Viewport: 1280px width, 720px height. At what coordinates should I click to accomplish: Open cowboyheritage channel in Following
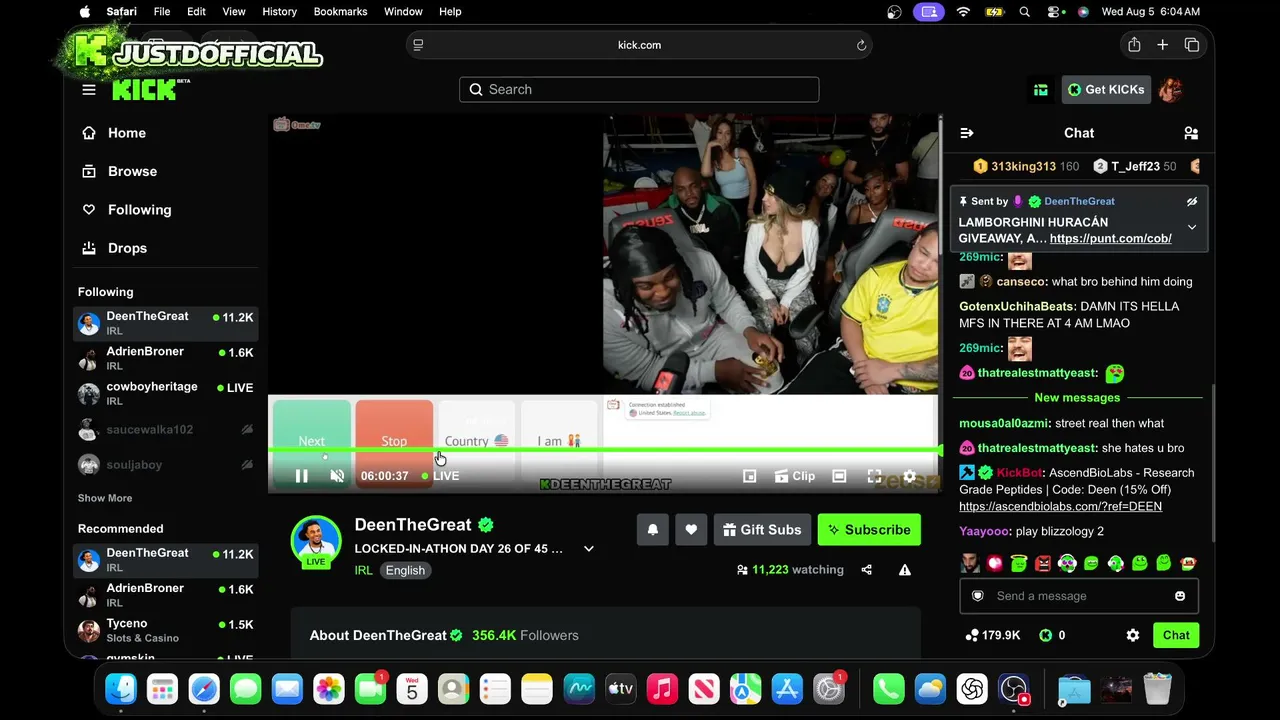pyautogui.click(x=166, y=393)
